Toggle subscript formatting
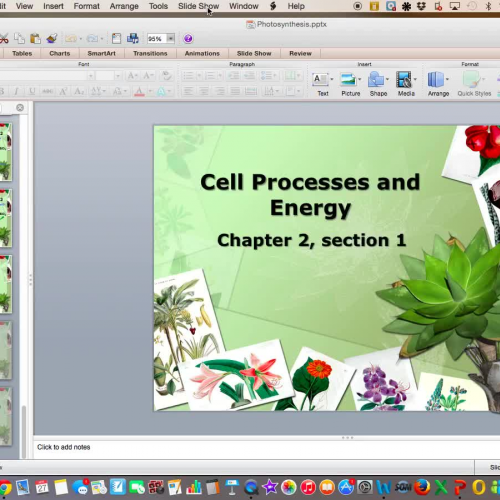Screen dimensions: 500x500 79,91
